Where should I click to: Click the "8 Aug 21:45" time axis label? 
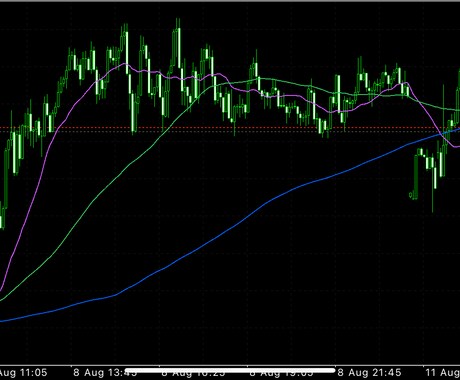tap(369, 372)
